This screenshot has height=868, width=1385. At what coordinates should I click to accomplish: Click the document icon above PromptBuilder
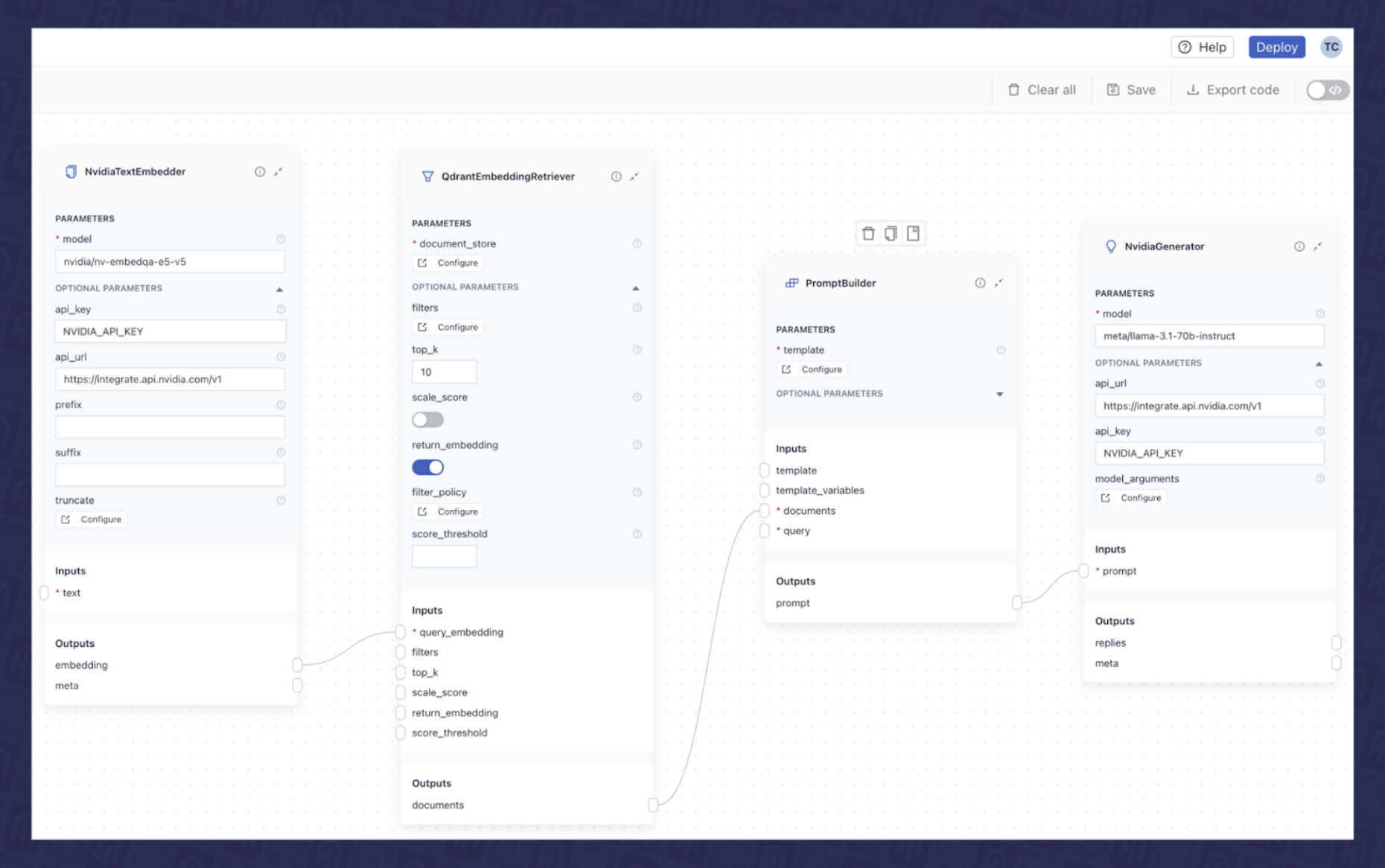tap(913, 233)
